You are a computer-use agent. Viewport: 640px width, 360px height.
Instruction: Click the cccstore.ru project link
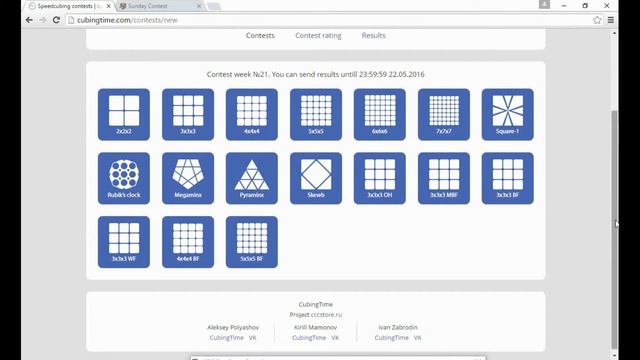point(327,315)
